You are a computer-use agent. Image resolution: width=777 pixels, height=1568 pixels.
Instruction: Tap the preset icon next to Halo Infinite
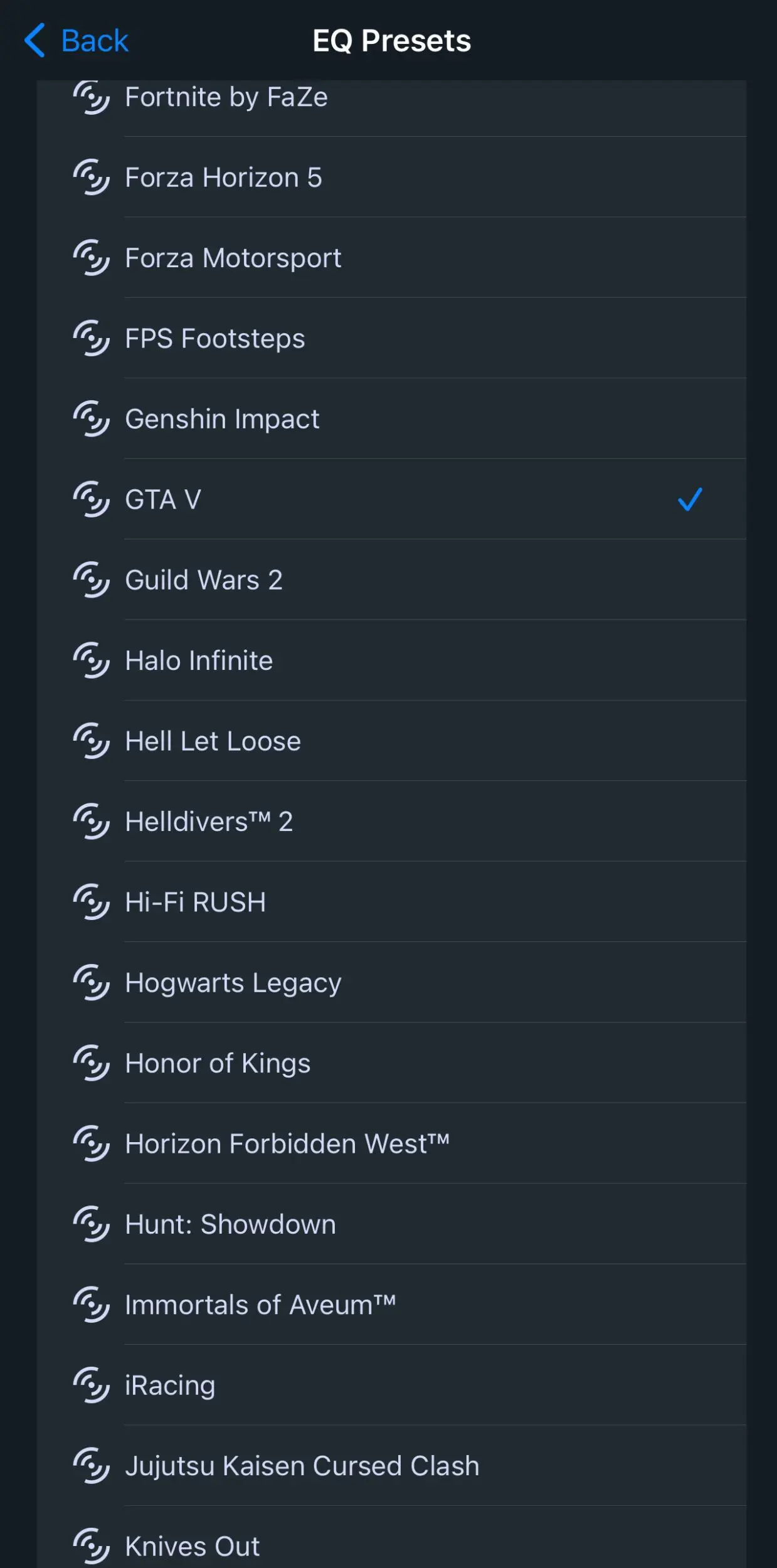[92, 660]
